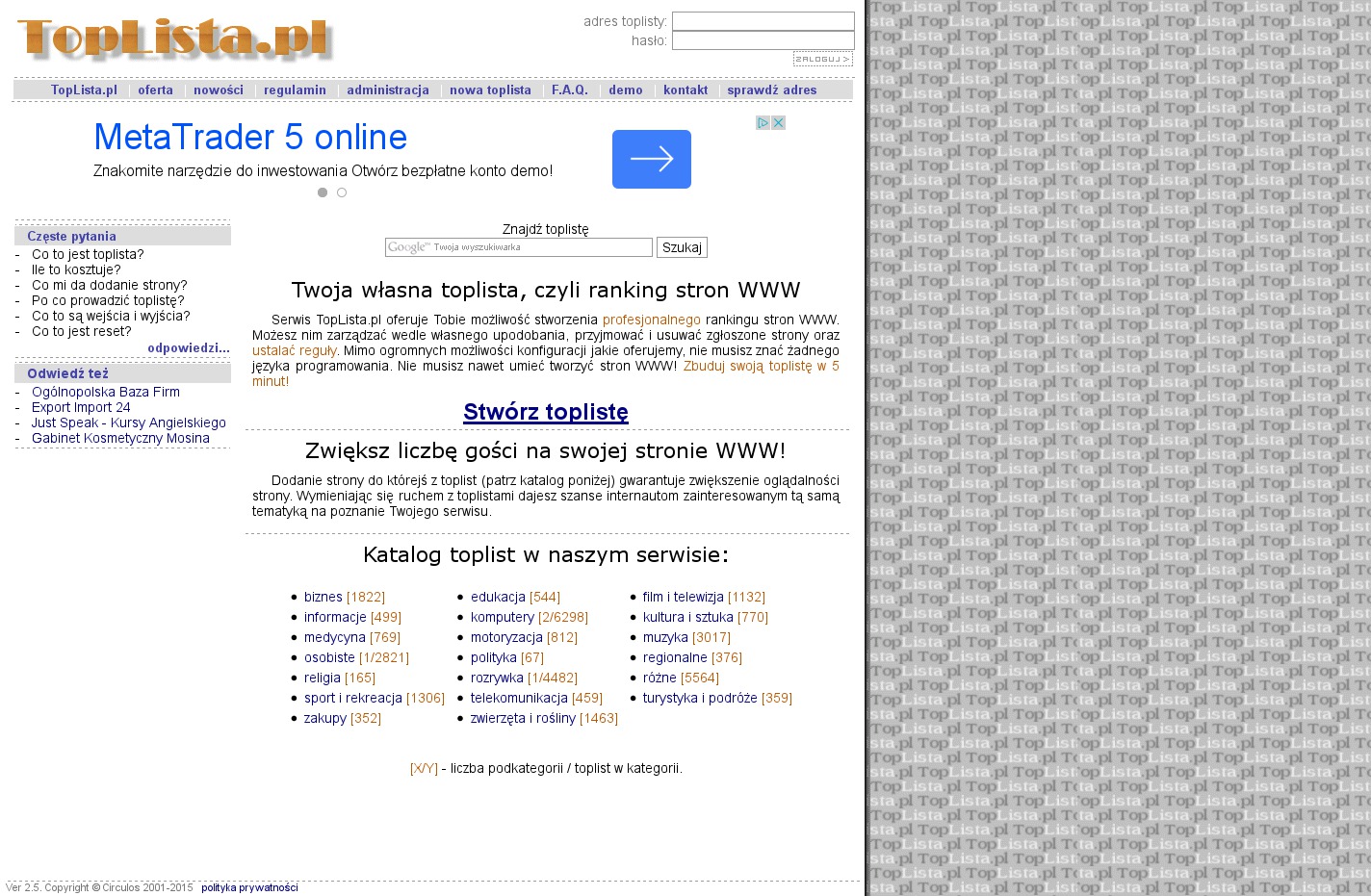Open 'polityka prywatności' footer link
Viewport: 1371px width, 896px height.
pyautogui.click(x=249, y=887)
